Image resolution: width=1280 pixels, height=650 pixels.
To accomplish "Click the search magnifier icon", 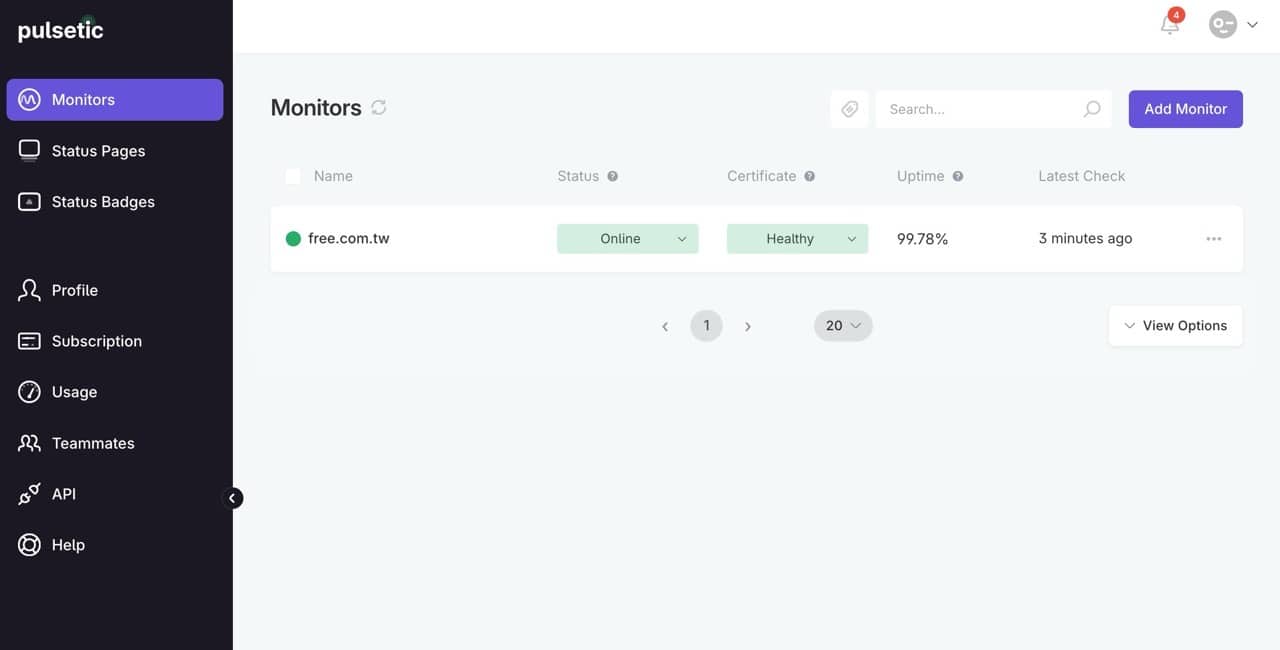I will click(1092, 109).
